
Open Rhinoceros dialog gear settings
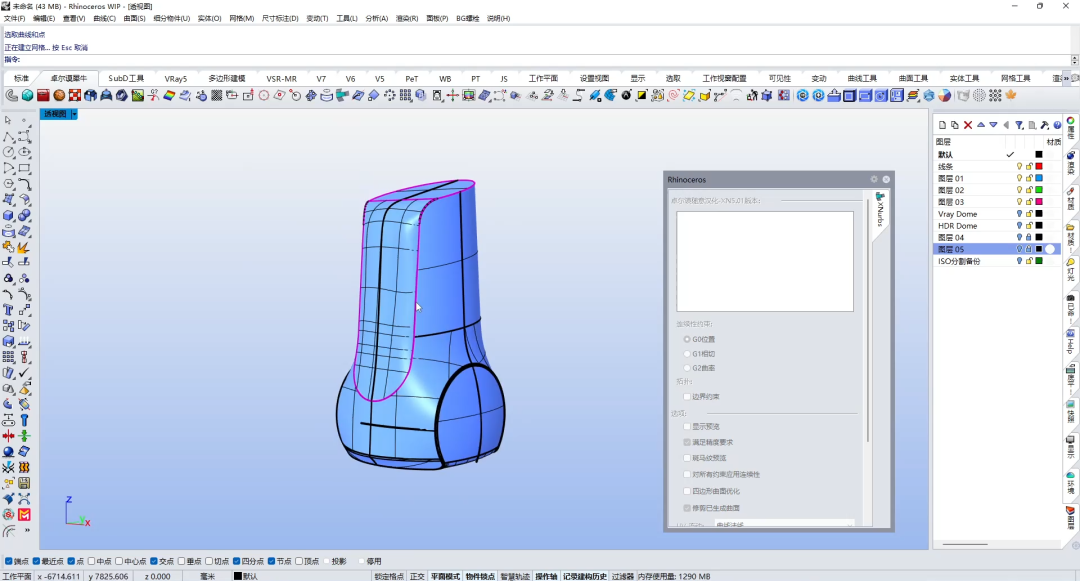point(874,180)
